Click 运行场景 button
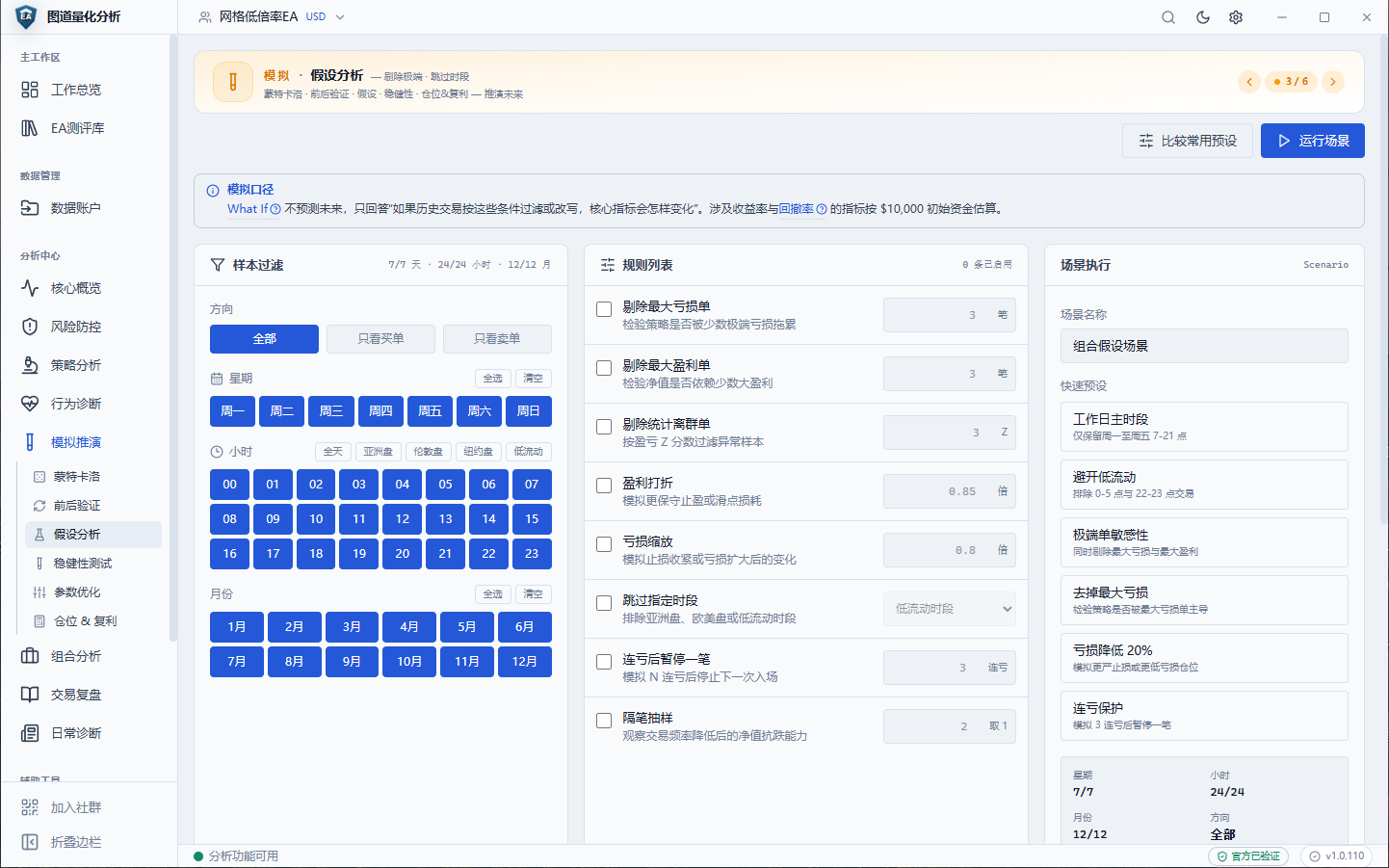 [1313, 141]
